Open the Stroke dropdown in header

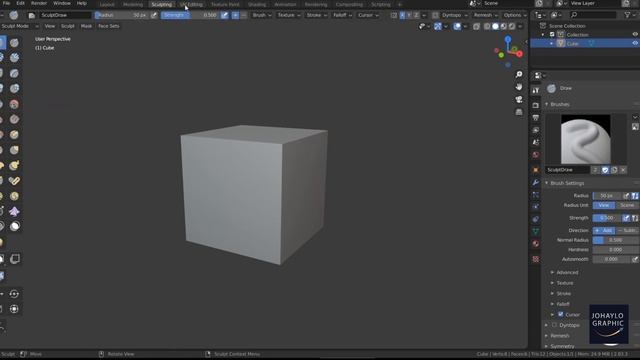(x=317, y=15)
